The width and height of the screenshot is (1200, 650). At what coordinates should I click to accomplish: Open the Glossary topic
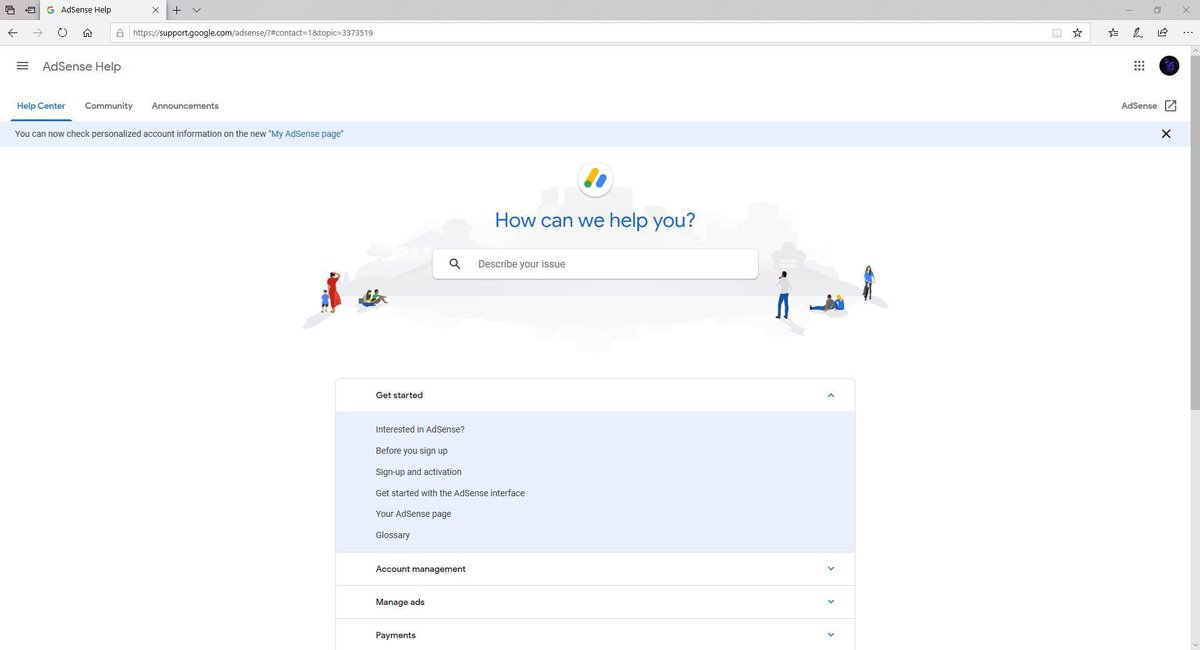393,535
